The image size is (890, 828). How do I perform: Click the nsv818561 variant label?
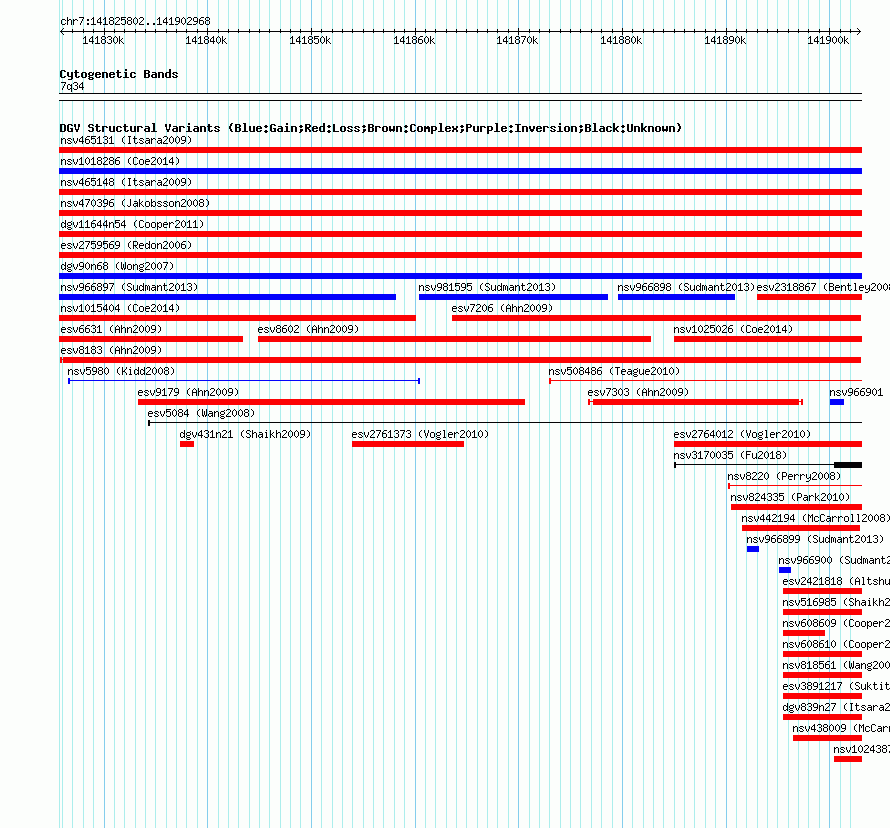coord(836,665)
